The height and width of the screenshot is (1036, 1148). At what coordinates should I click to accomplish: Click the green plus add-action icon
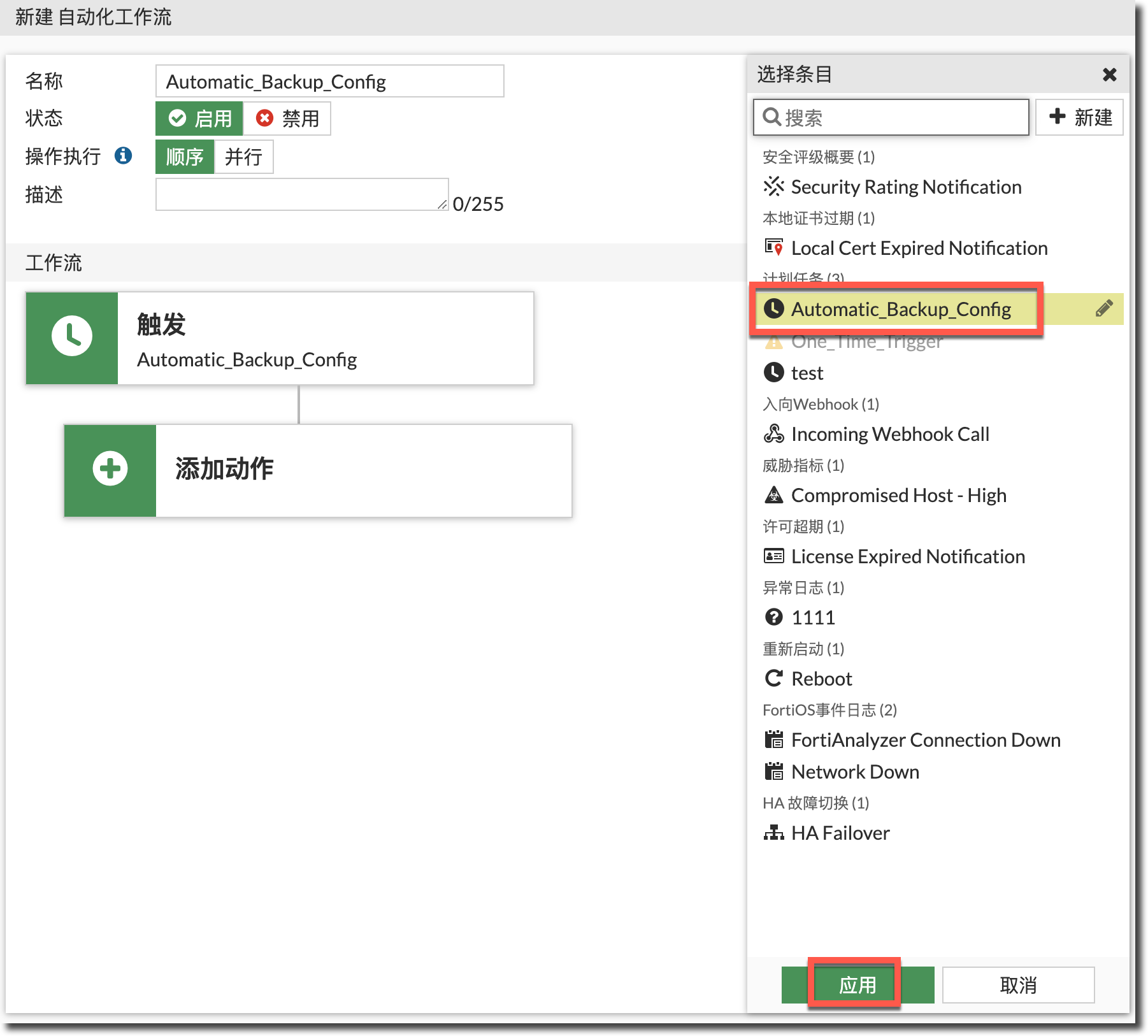(x=110, y=470)
